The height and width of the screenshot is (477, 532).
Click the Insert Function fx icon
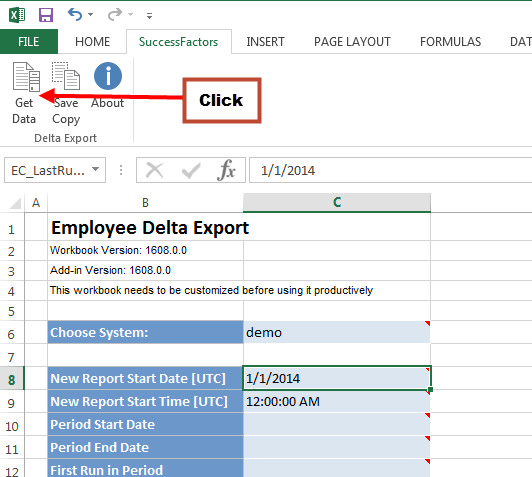pyautogui.click(x=226, y=170)
